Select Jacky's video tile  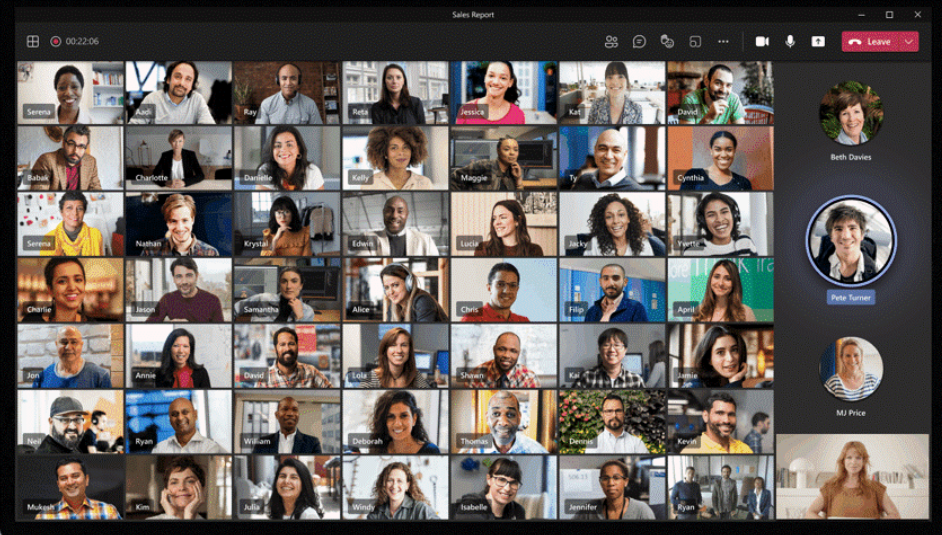point(612,225)
